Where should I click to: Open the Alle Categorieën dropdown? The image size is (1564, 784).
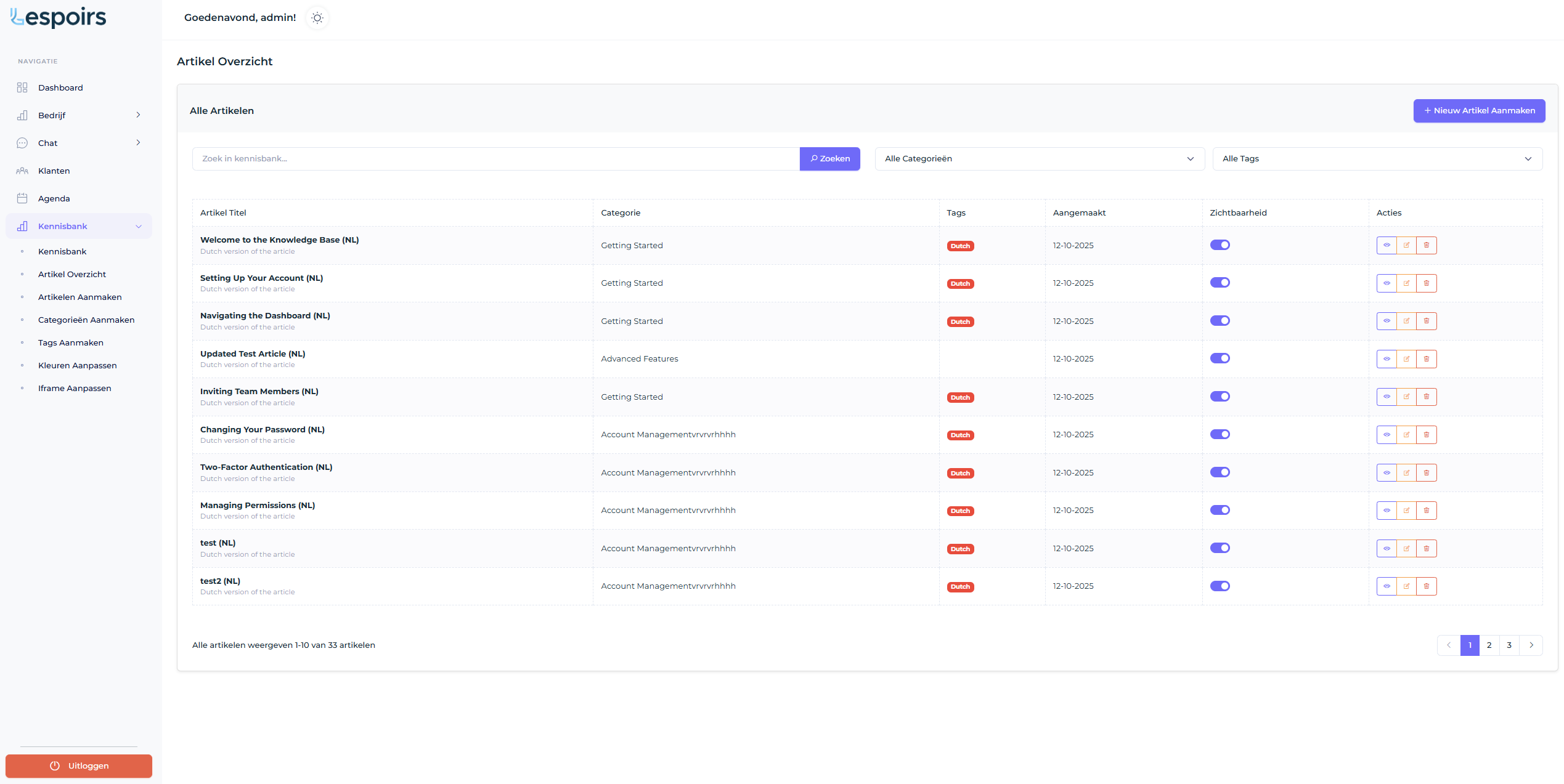[x=1039, y=159]
